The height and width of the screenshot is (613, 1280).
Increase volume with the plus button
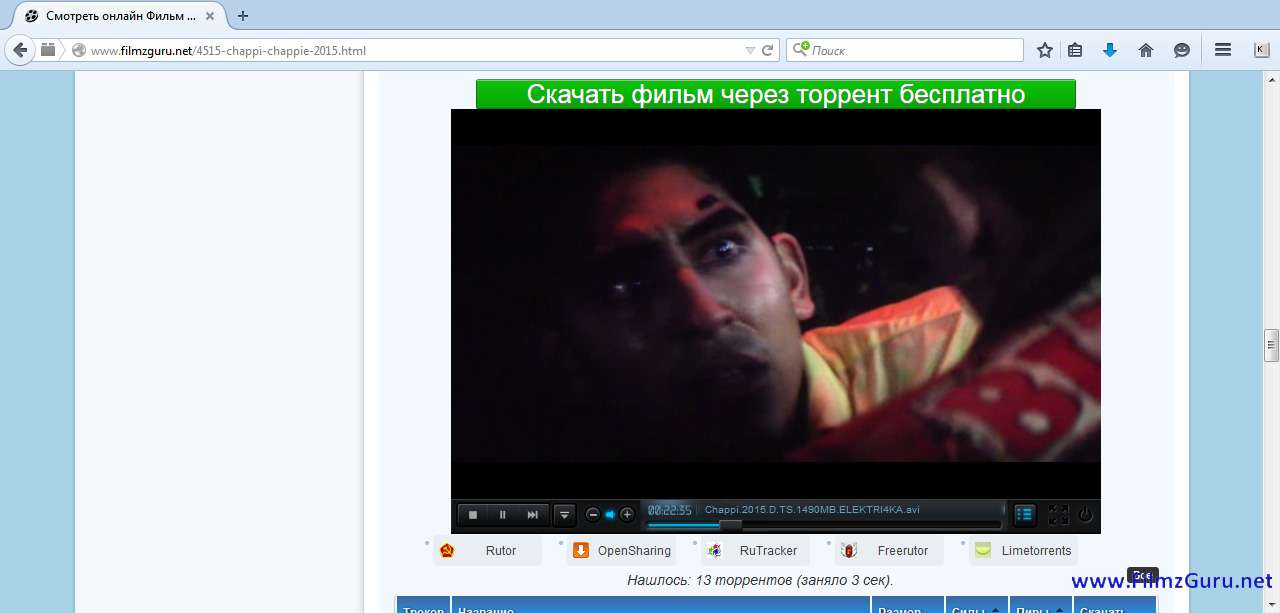[x=627, y=515]
